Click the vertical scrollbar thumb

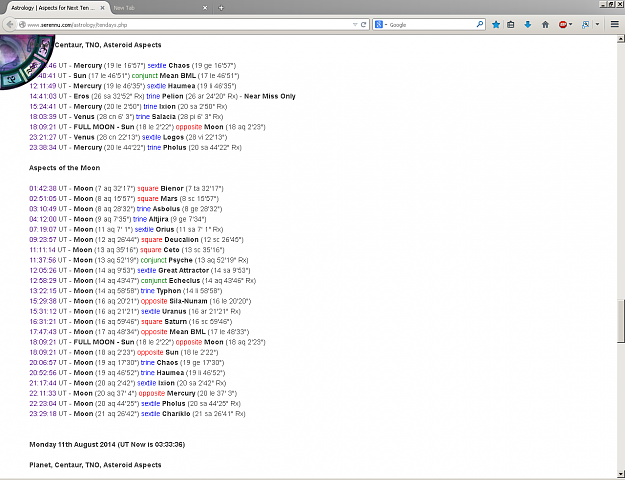pos(621,321)
